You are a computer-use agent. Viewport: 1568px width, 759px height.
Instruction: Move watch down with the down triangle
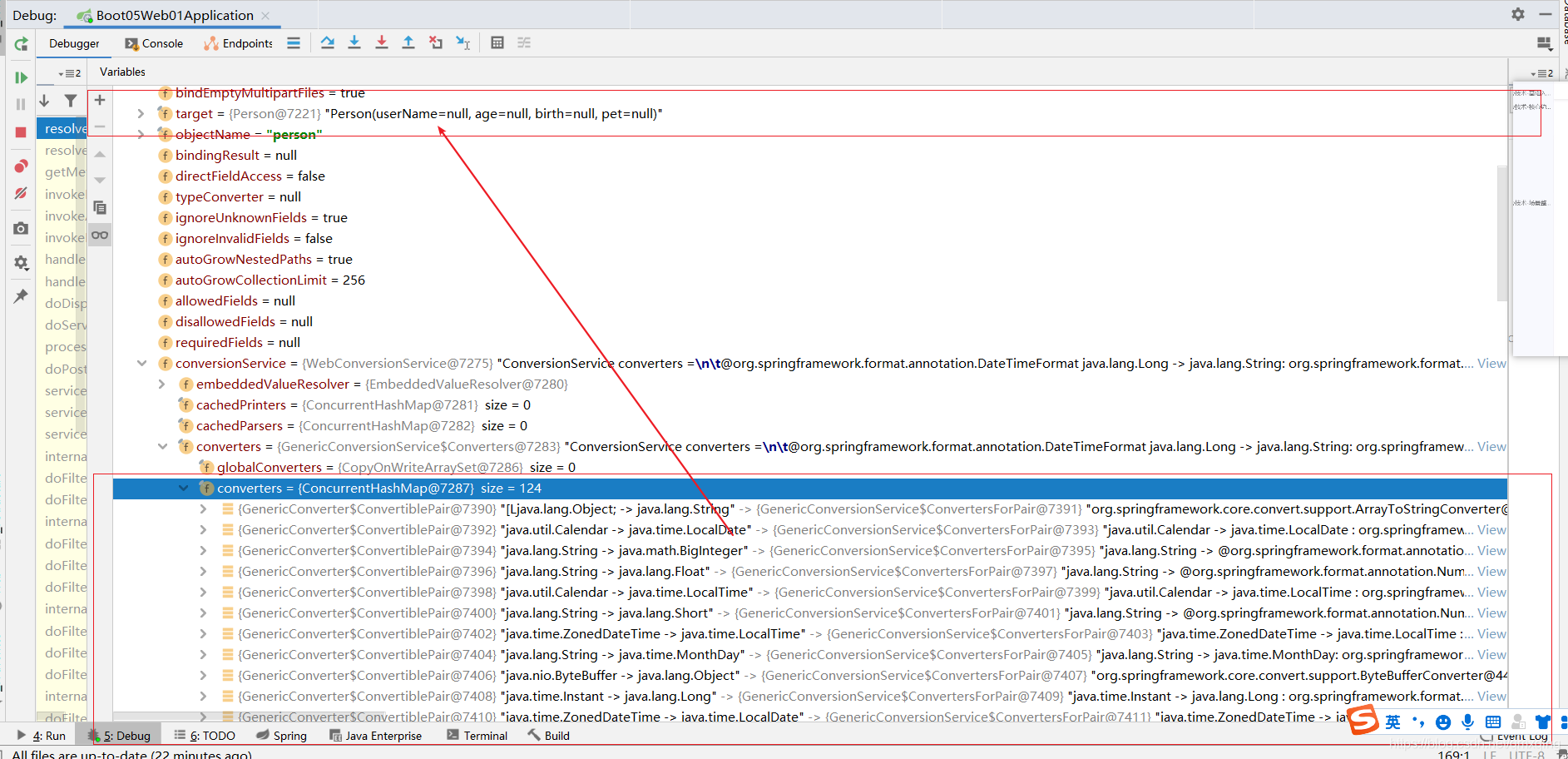pos(100,180)
